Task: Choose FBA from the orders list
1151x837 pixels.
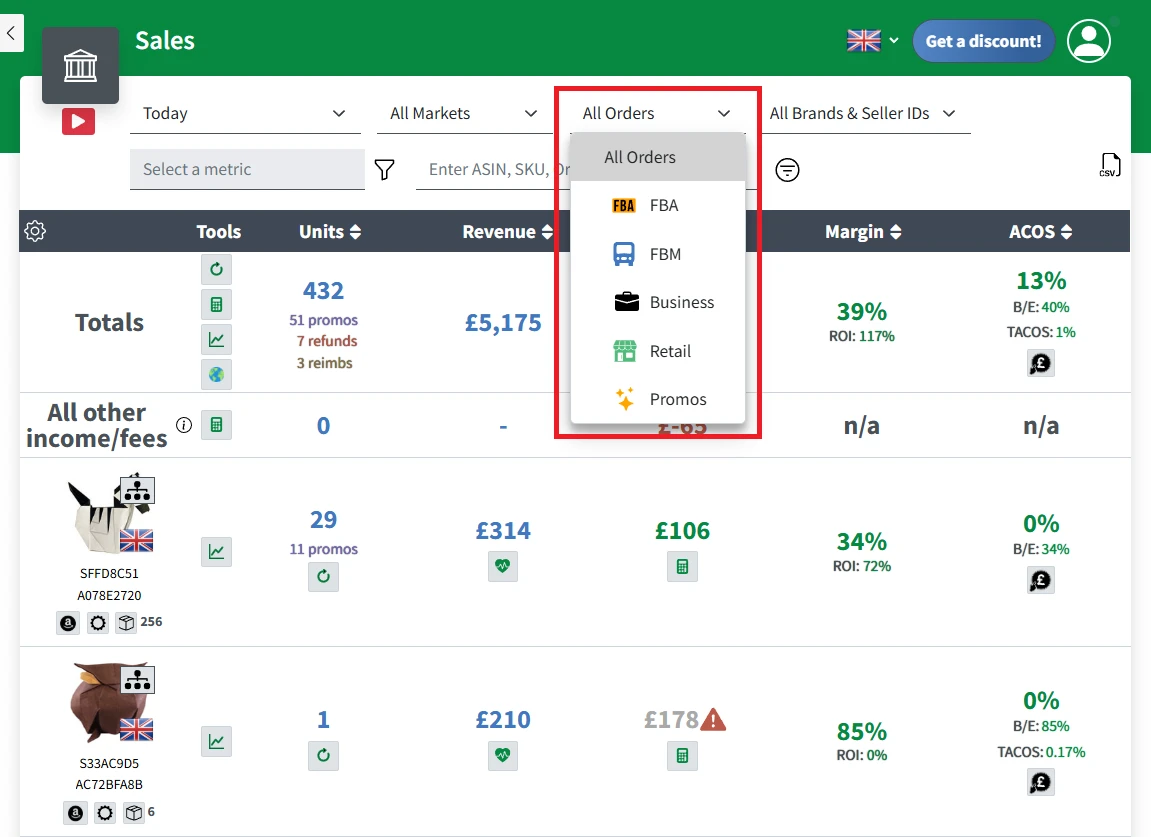Action: pos(658,206)
